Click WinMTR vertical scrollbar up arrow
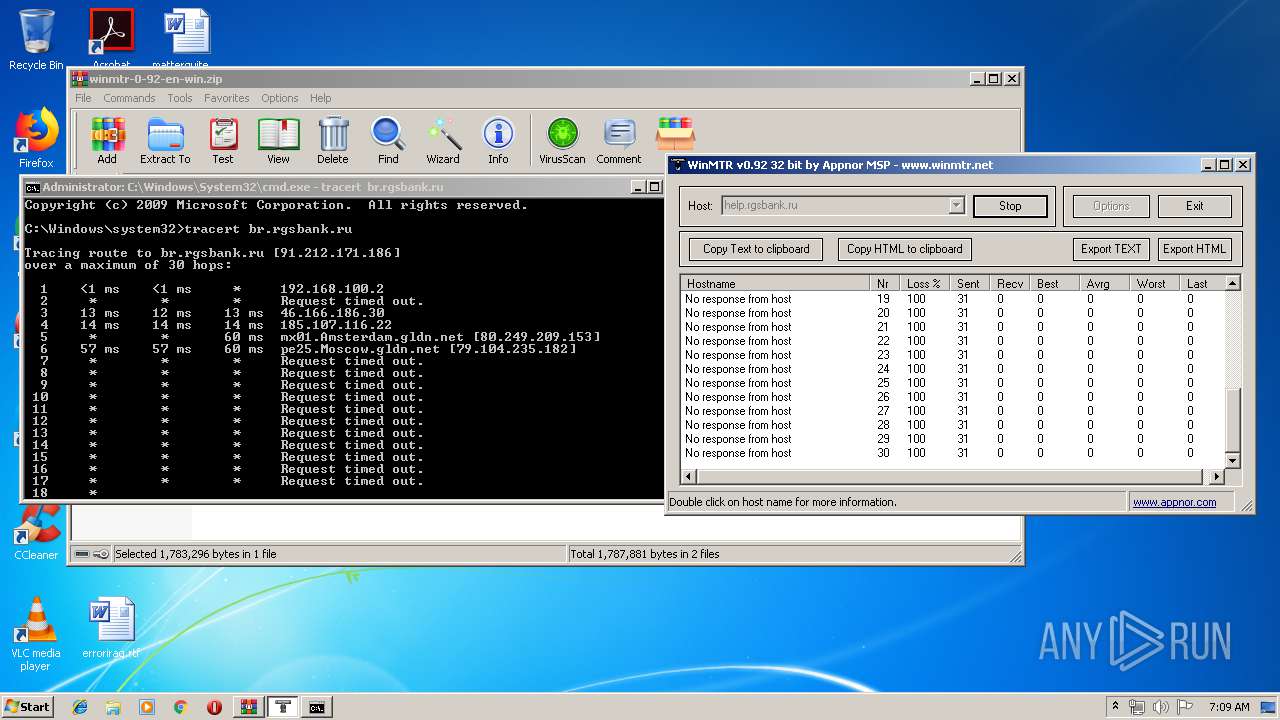 click(x=1233, y=283)
